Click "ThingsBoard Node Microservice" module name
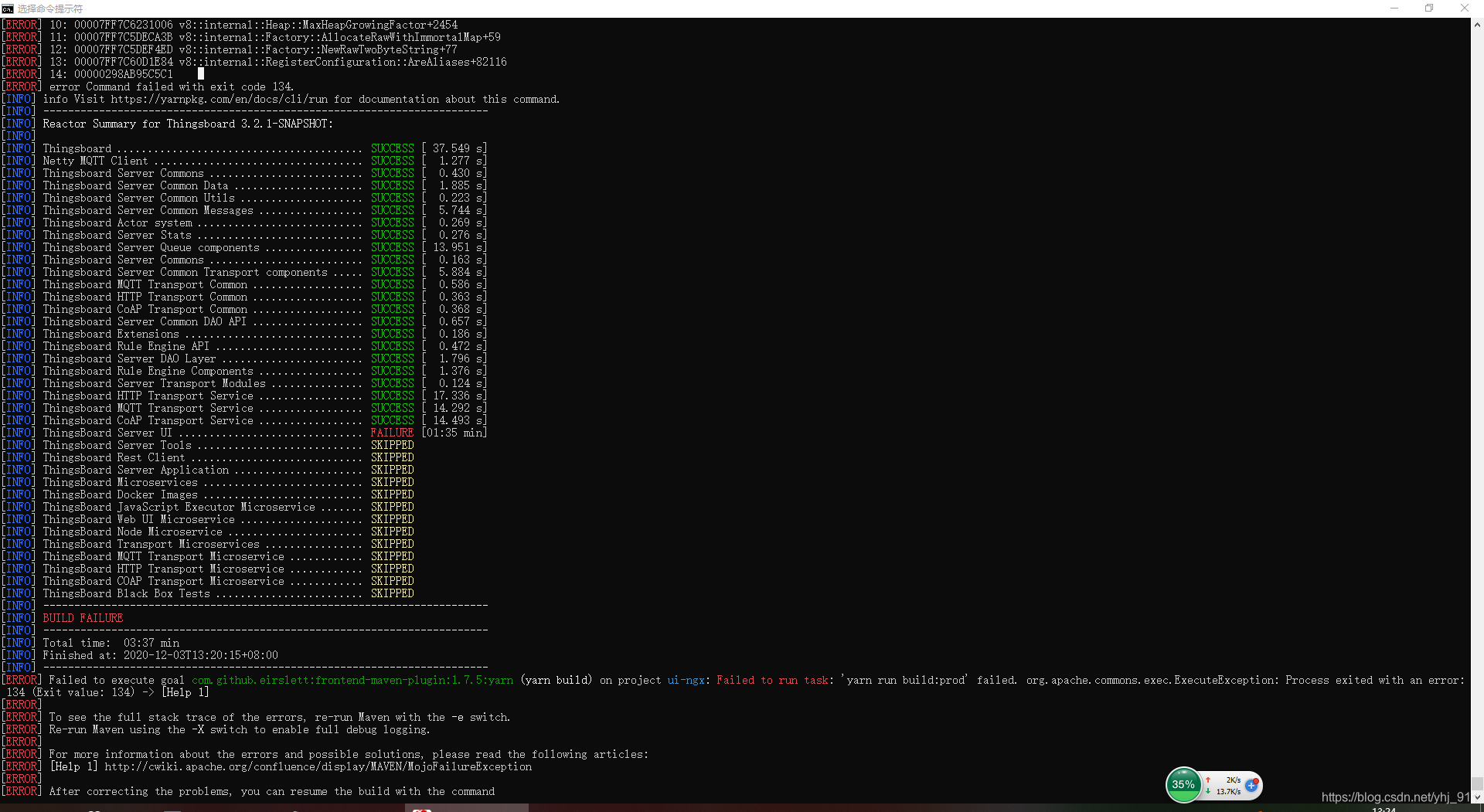 (132, 532)
